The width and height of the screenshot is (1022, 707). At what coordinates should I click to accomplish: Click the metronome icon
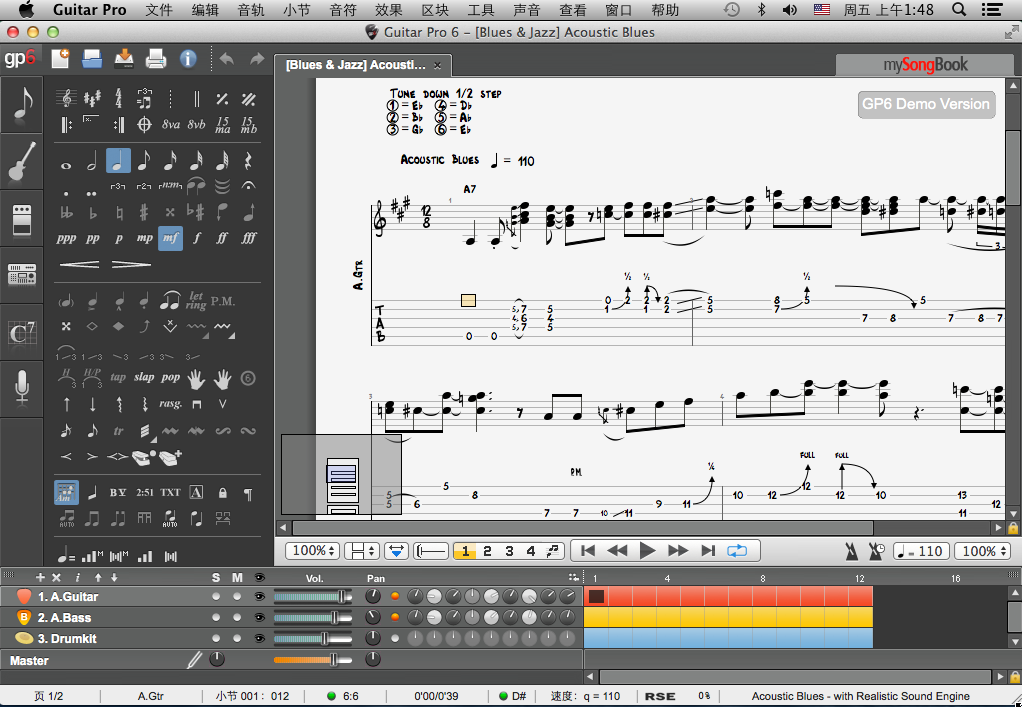(854, 551)
